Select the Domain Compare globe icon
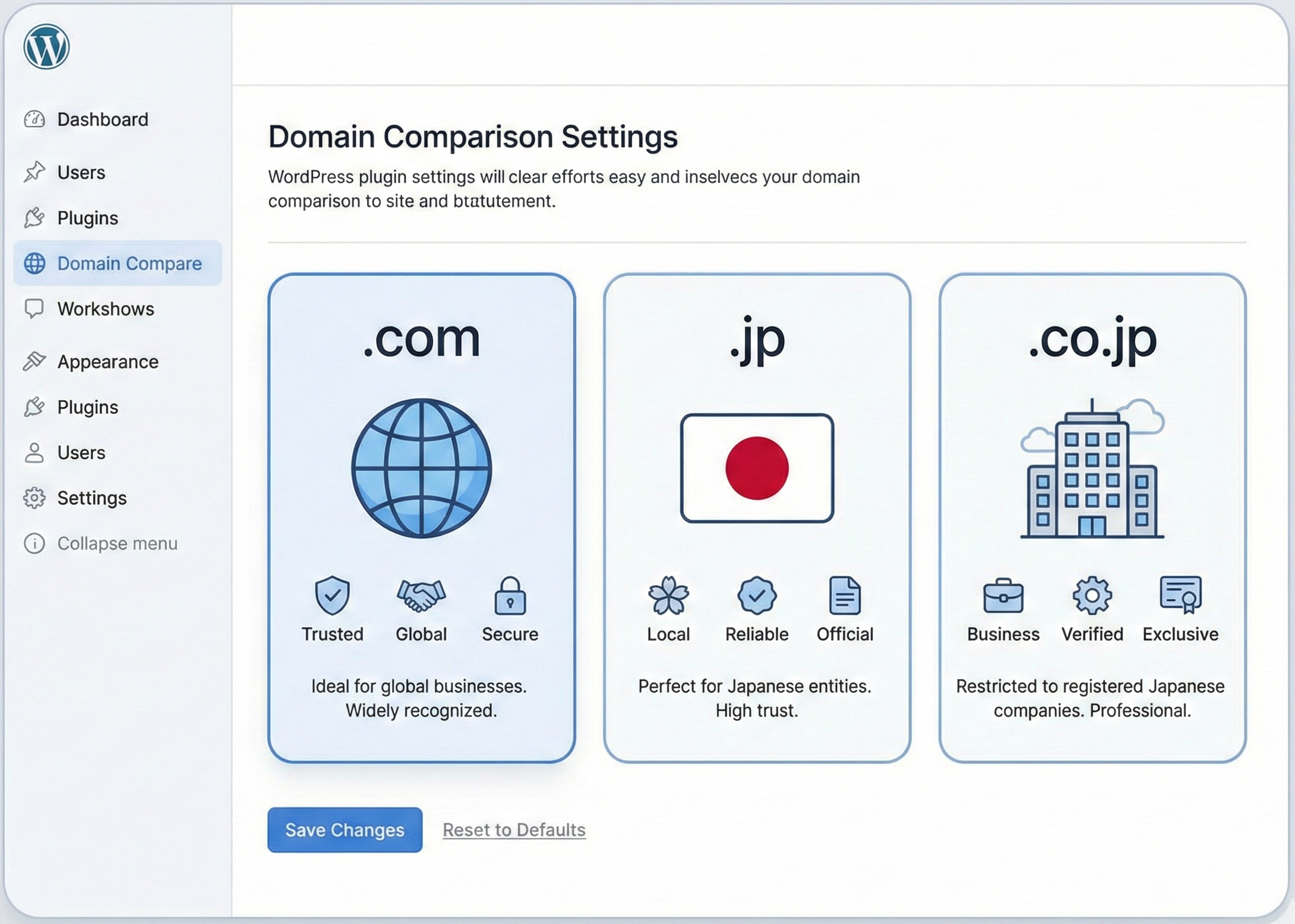 click(x=34, y=264)
